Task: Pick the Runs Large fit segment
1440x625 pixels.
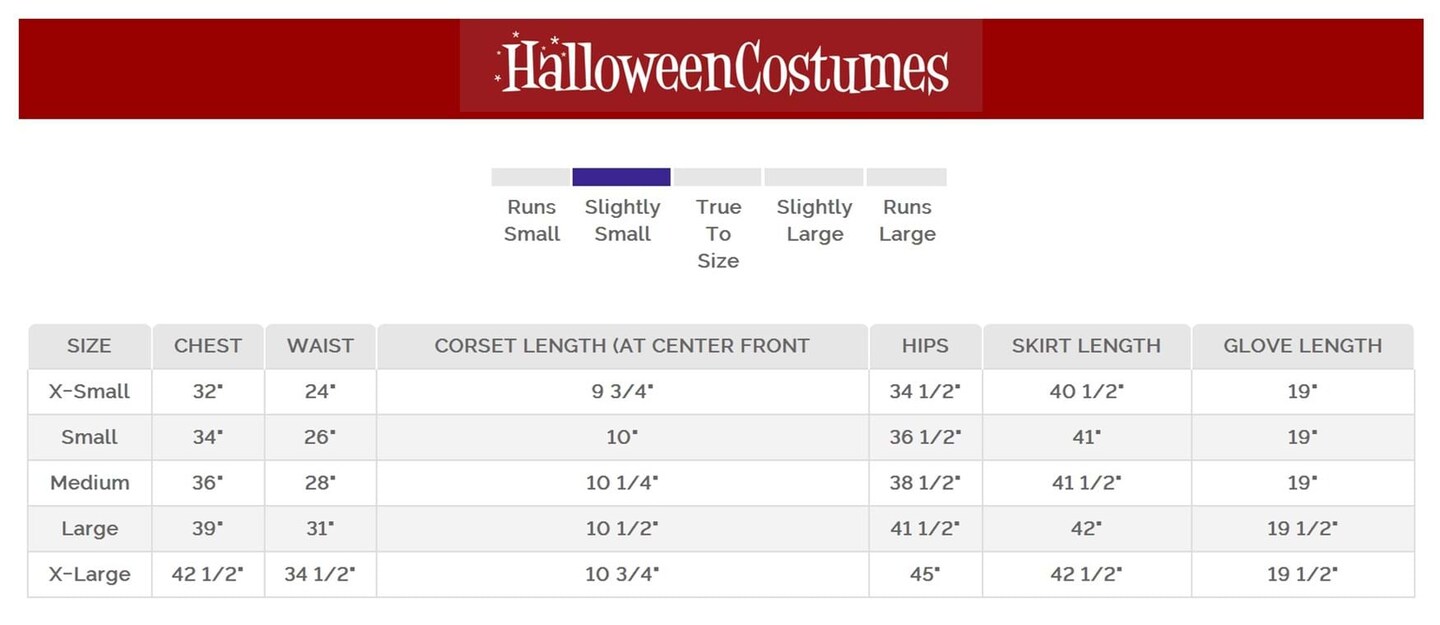Action: [906, 177]
